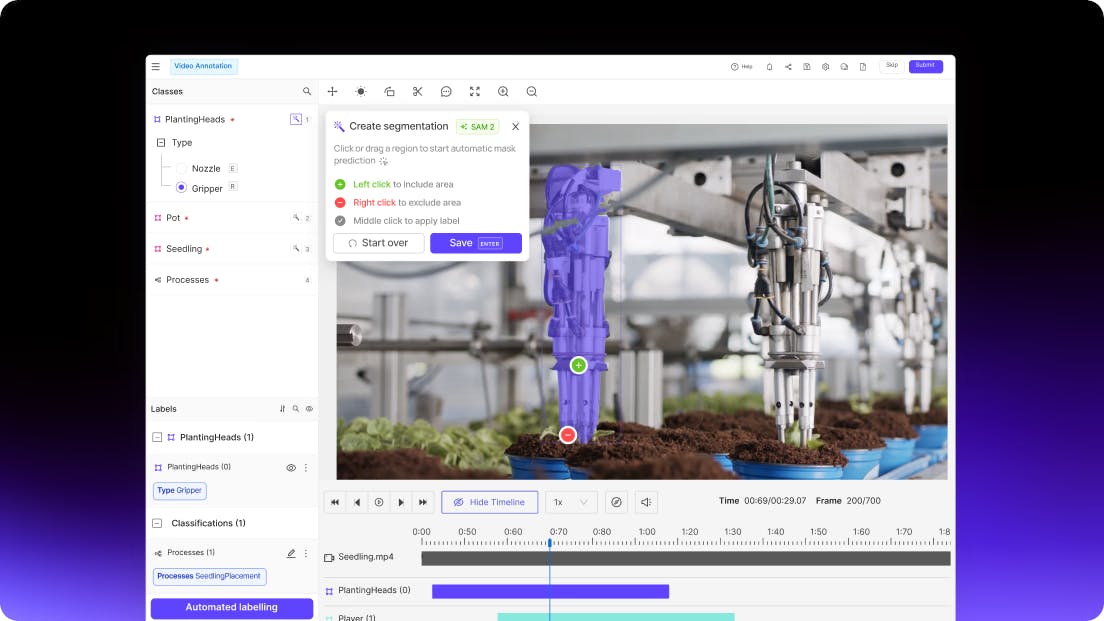This screenshot has width=1104, height=621.
Task: Select the Nozzle type radio button
Action: [x=181, y=169]
